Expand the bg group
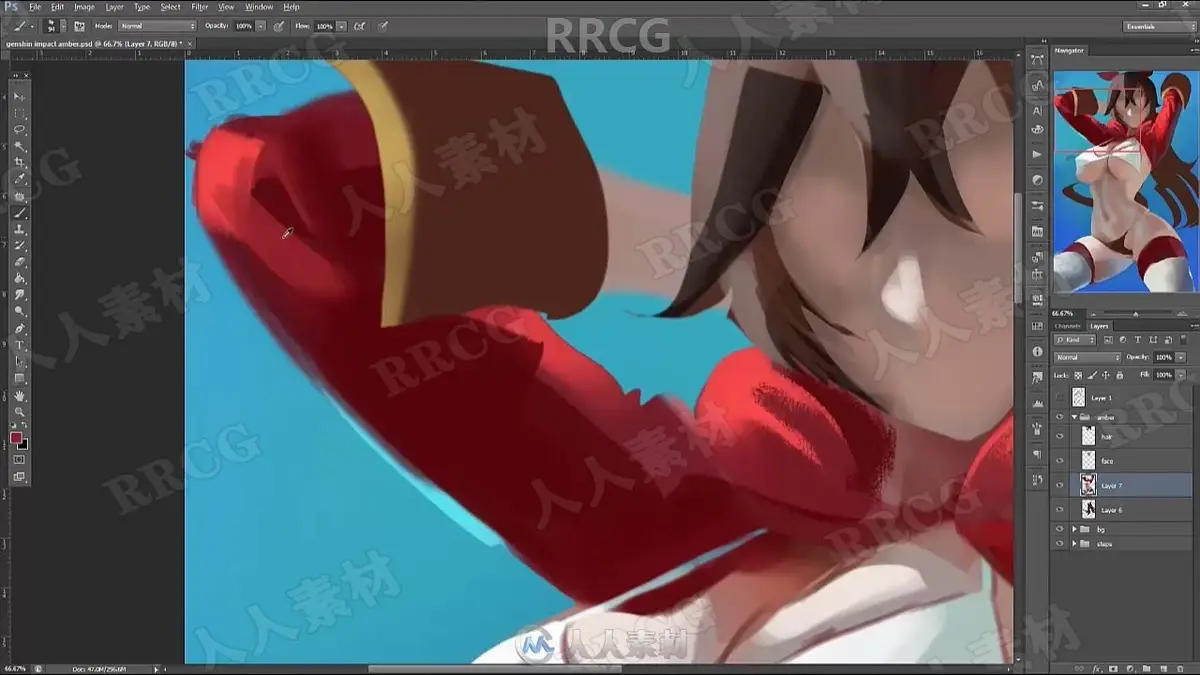 tap(1074, 528)
